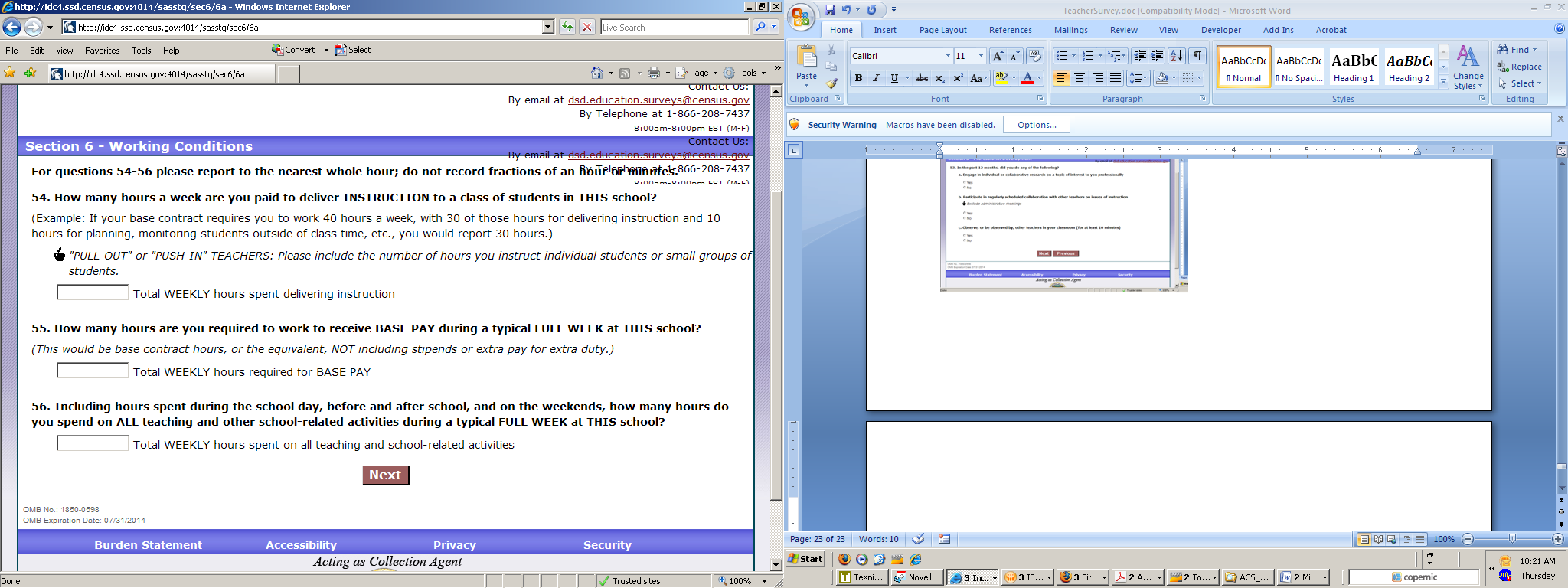The width and height of the screenshot is (1568, 588).
Task: Open the Font name dropdown showing Calibri
Action: [948, 56]
